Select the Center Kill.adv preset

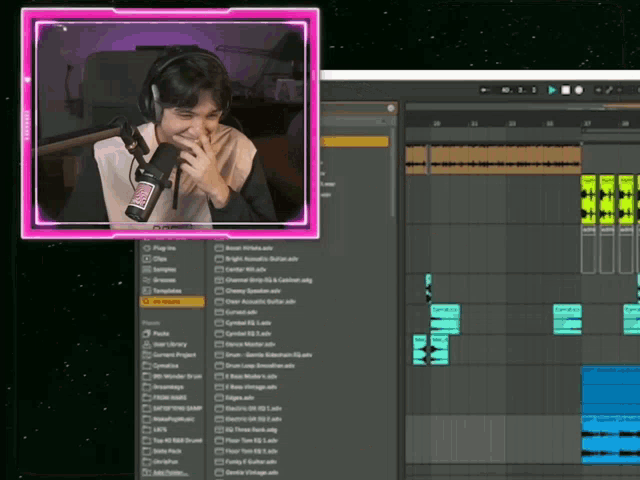(241, 269)
